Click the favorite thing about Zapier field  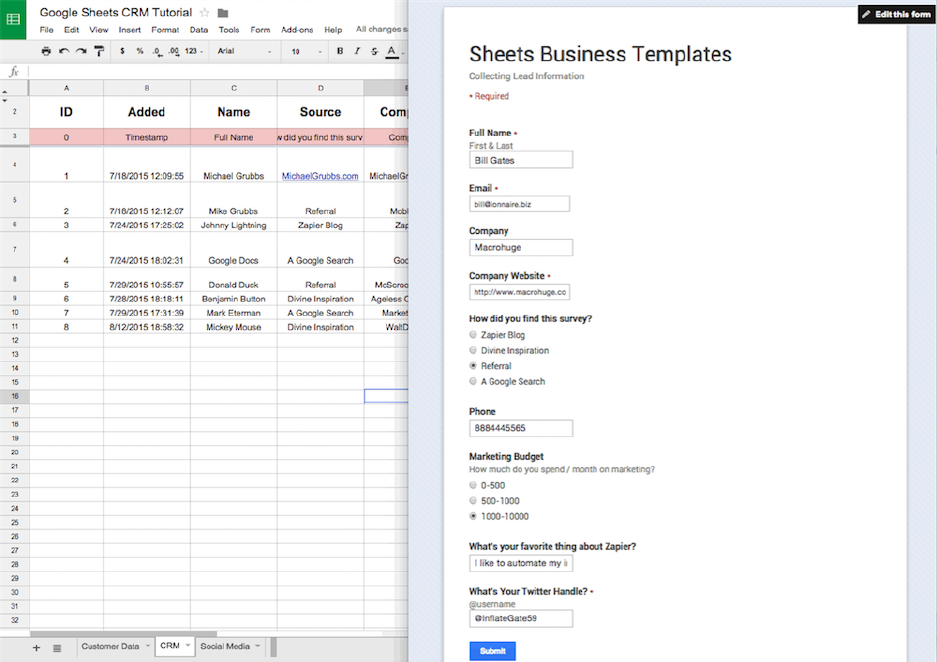coord(521,563)
